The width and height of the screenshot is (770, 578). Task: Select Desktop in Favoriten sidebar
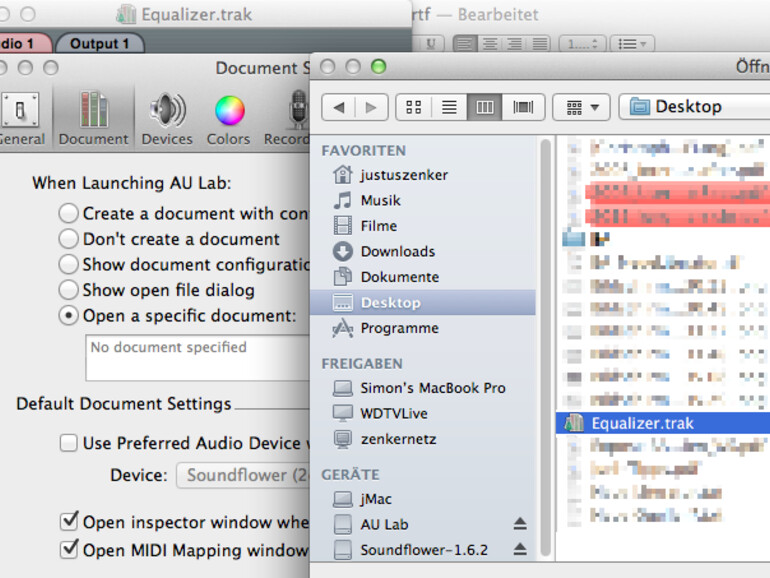[x=423, y=303]
